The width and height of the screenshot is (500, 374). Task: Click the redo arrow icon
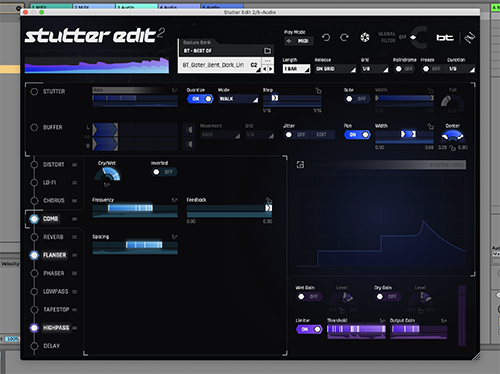pos(344,37)
